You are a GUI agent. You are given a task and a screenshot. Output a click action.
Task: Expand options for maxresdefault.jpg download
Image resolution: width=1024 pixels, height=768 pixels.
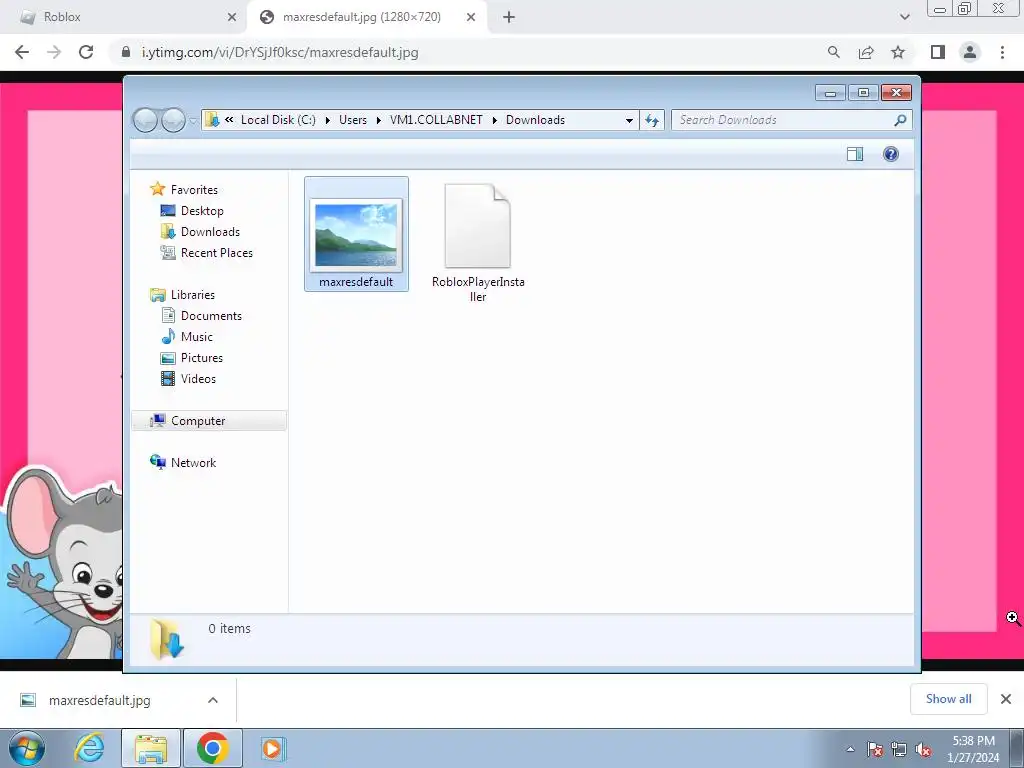pos(213,700)
